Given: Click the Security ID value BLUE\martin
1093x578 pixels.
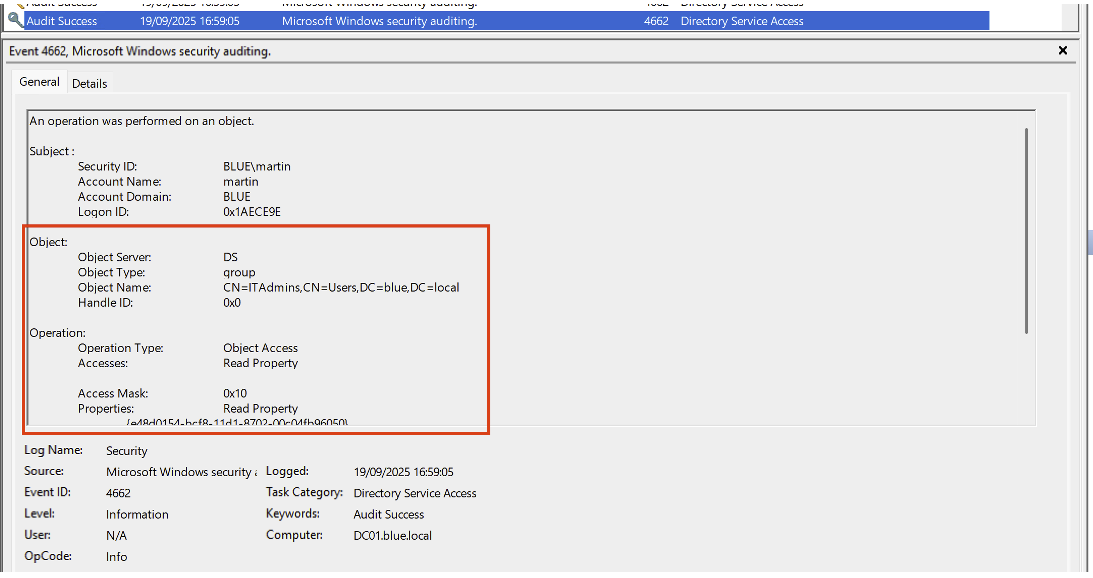Looking at the screenshot, I should [257, 167].
